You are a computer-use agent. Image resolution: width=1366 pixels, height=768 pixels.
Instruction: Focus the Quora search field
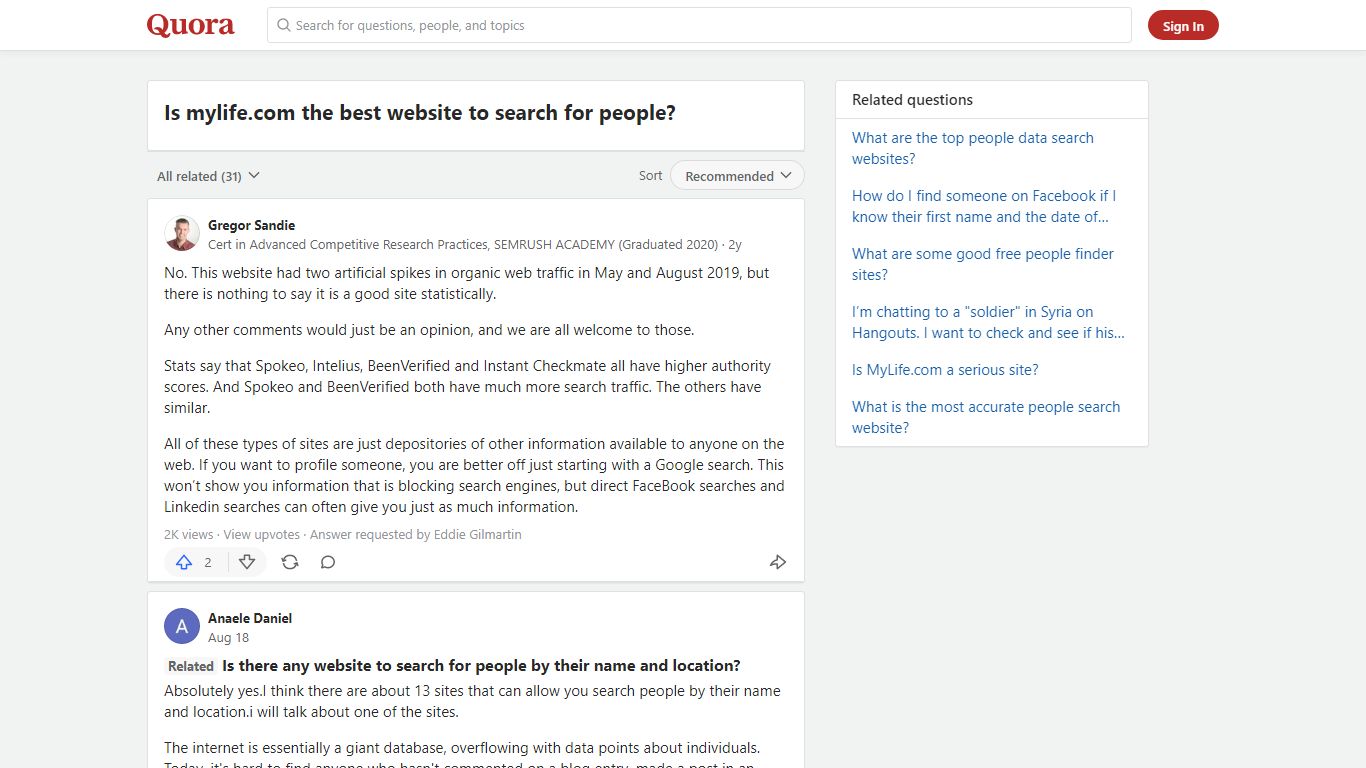[699, 25]
